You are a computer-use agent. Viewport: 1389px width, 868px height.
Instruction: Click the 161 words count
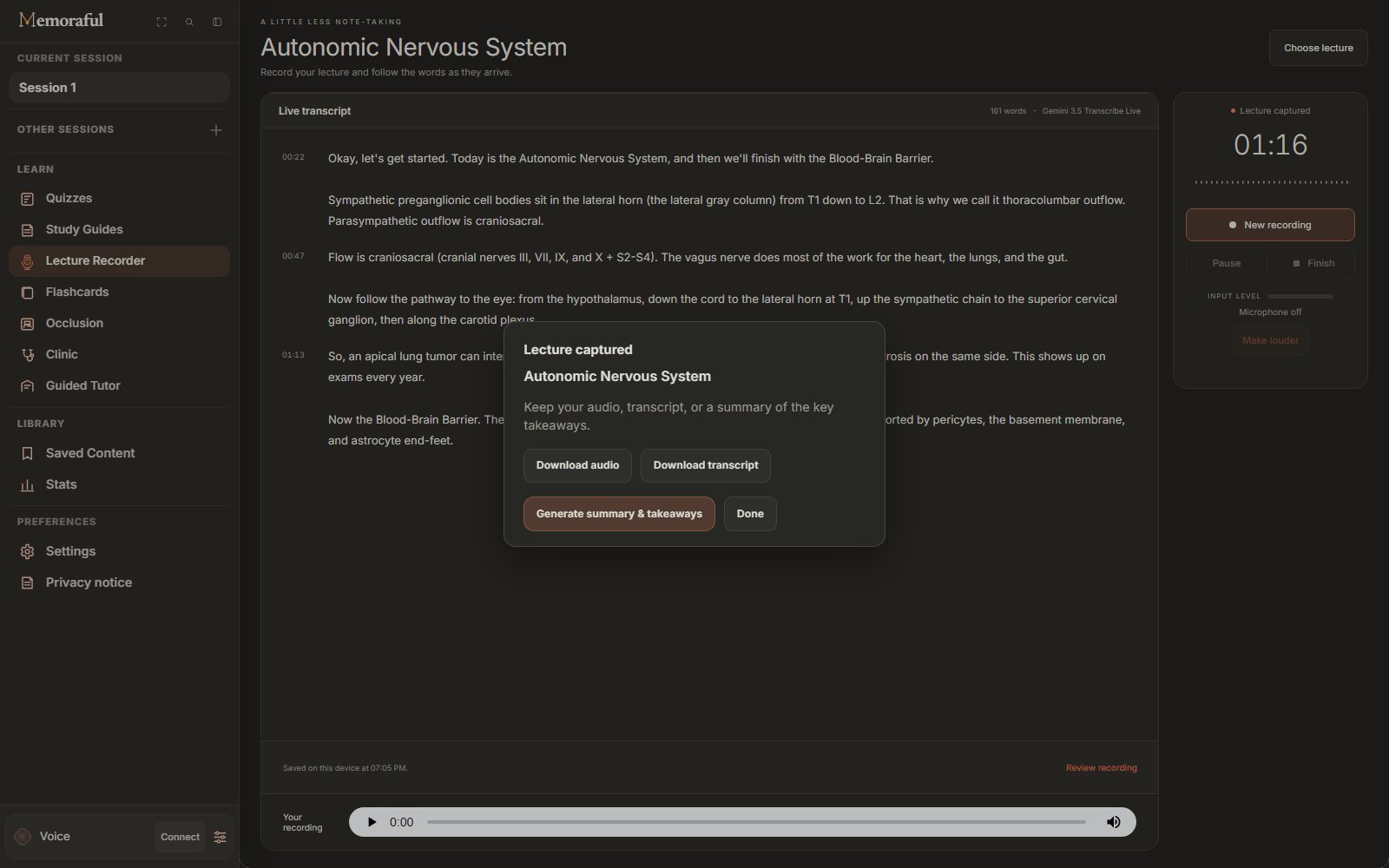[x=1008, y=111]
